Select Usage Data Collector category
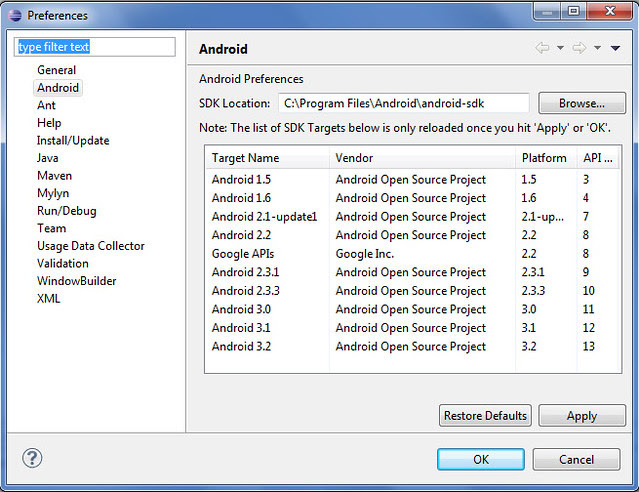This screenshot has width=639, height=492. tap(91, 246)
